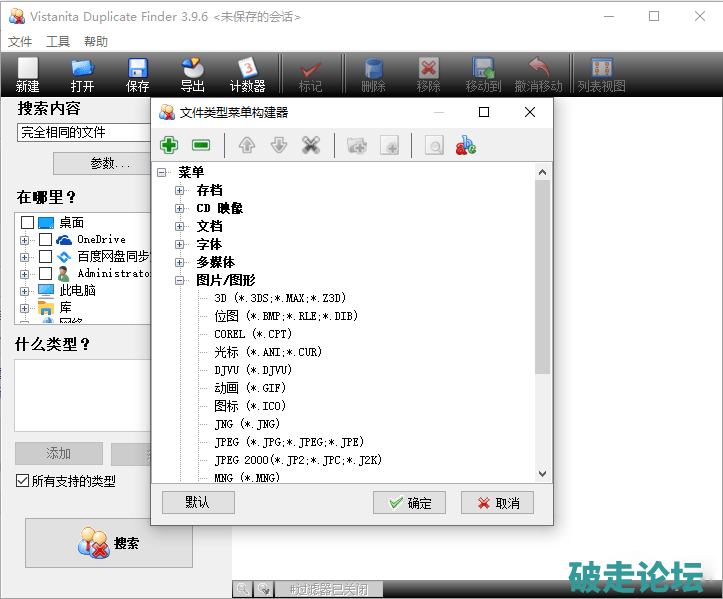Collapse the 图片/图形 tree node

coord(180,280)
